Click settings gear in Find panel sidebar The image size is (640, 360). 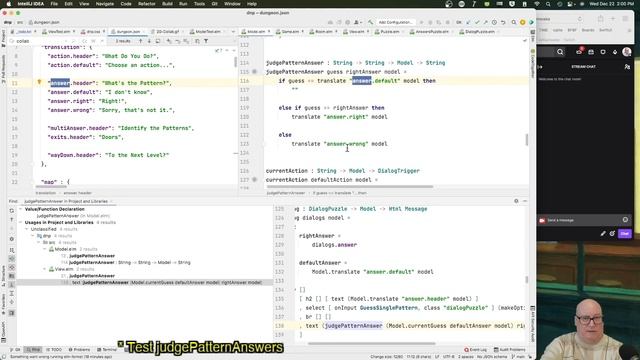[x=11, y=239]
